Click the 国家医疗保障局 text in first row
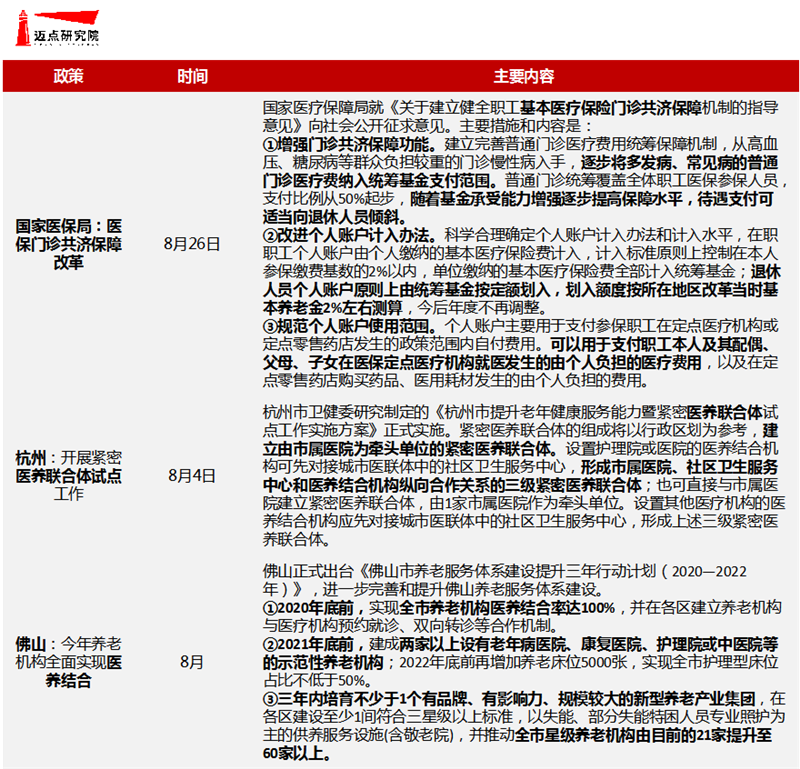This screenshot has height=769, width=800. point(312,106)
